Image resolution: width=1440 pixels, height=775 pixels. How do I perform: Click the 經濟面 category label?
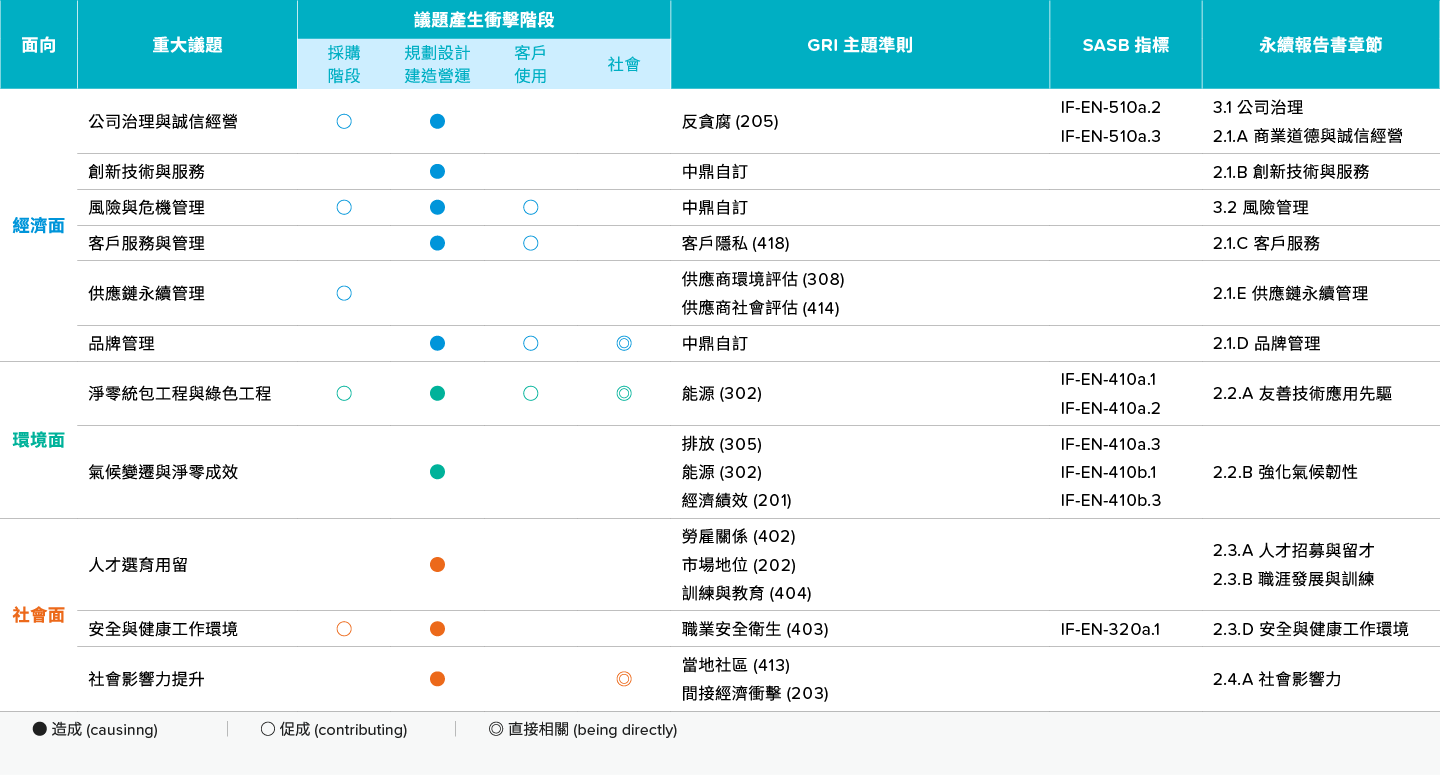pos(39,225)
